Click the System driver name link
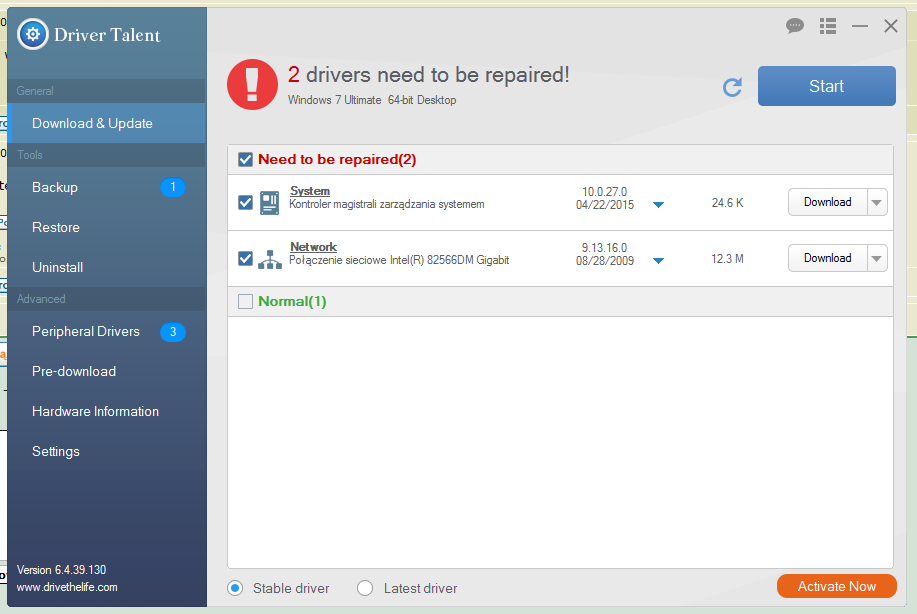This screenshot has width=917, height=614. click(x=310, y=191)
